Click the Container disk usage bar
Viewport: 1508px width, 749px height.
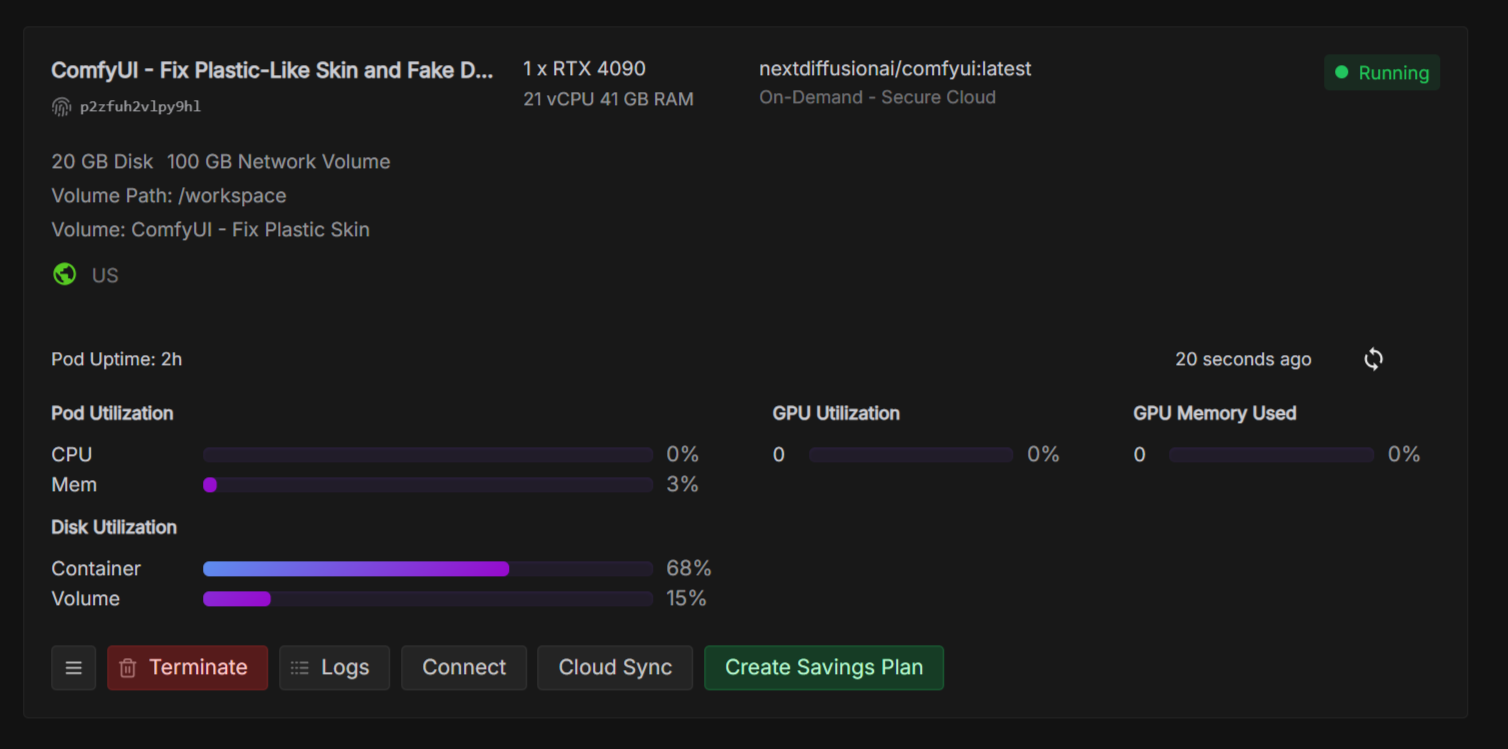tap(428, 569)
